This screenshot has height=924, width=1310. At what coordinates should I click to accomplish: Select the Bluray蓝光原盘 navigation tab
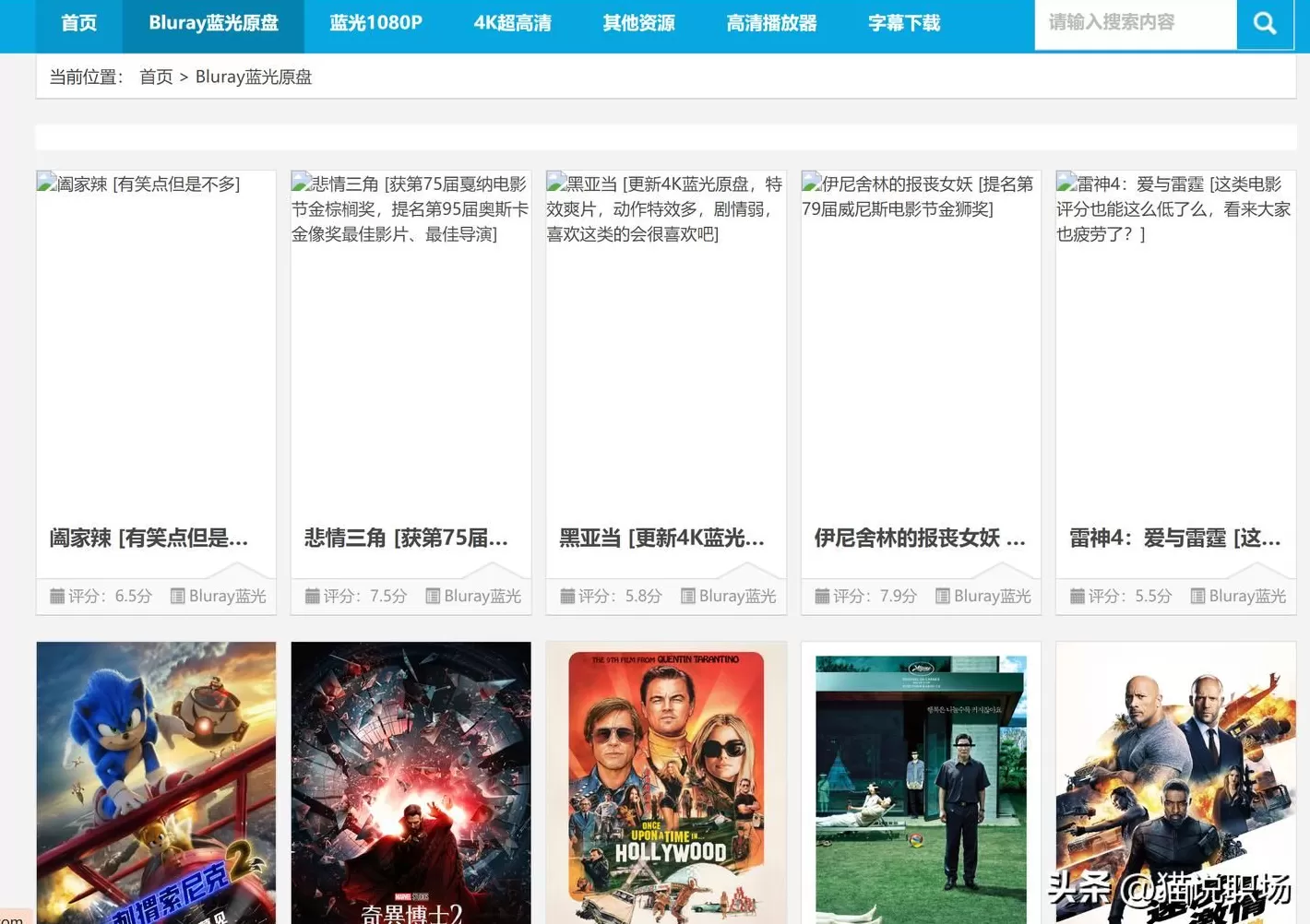(213, 23)
